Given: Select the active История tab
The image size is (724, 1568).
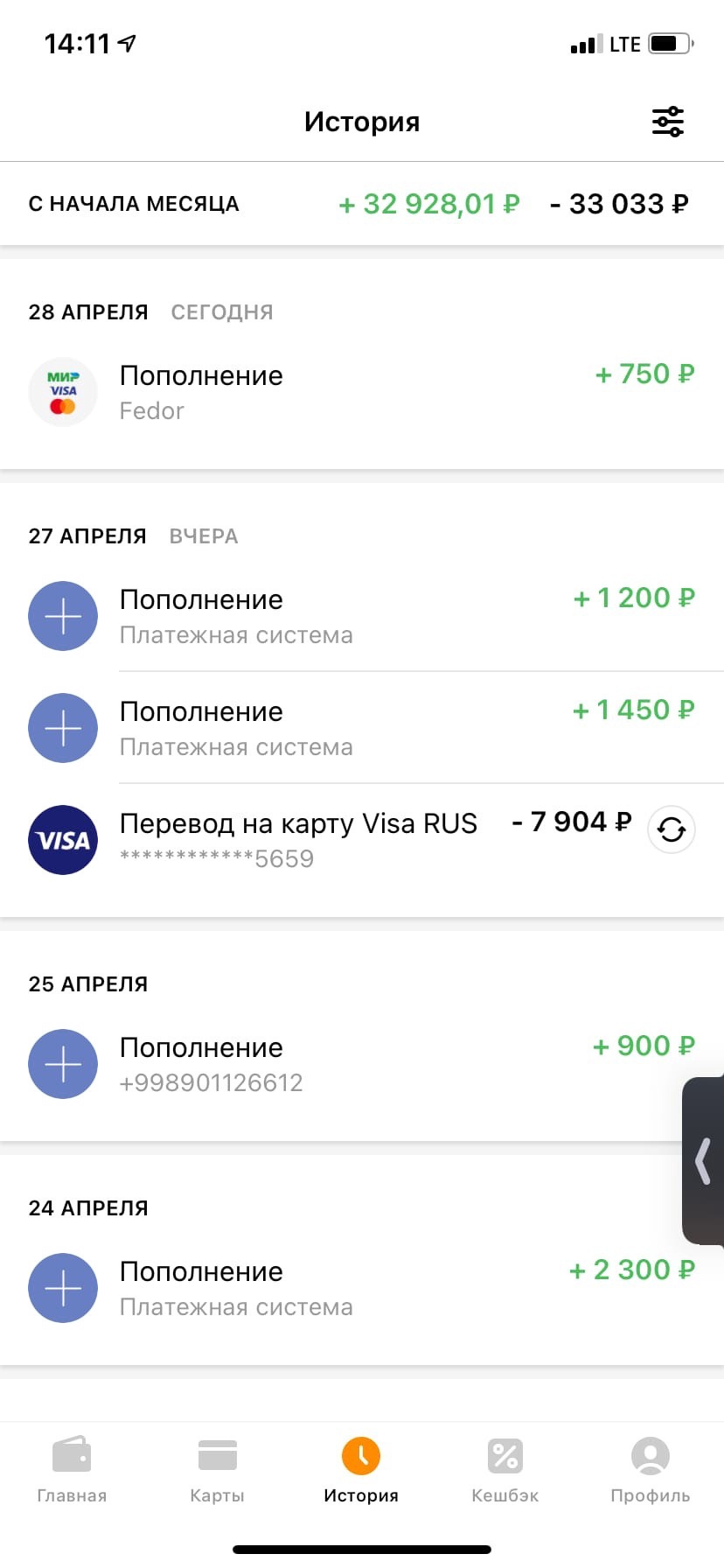Looking at the screenshot, I should pyautogui.click(x=361, y=1470).
